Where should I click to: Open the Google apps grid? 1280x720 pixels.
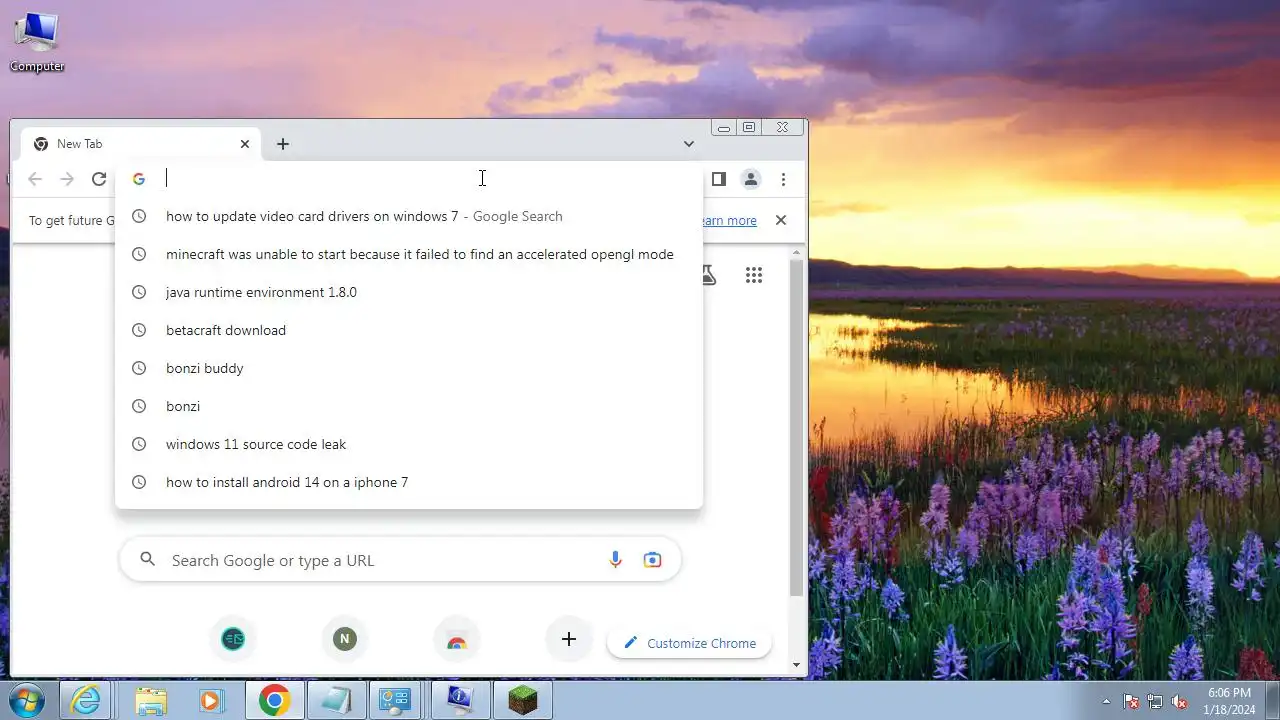click(x=754, y=275)
